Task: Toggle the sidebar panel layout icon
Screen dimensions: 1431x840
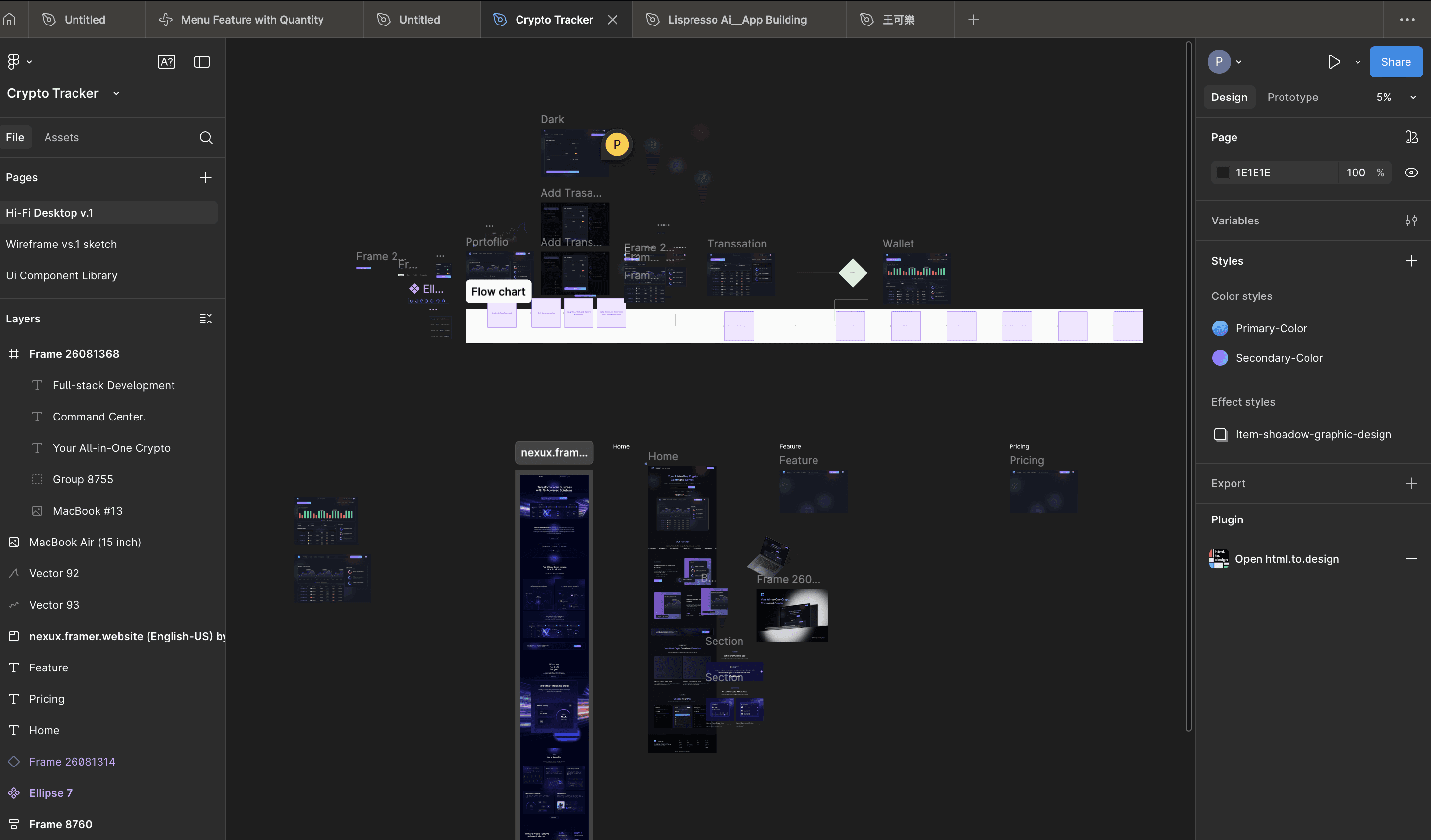Action: (201, 61)
